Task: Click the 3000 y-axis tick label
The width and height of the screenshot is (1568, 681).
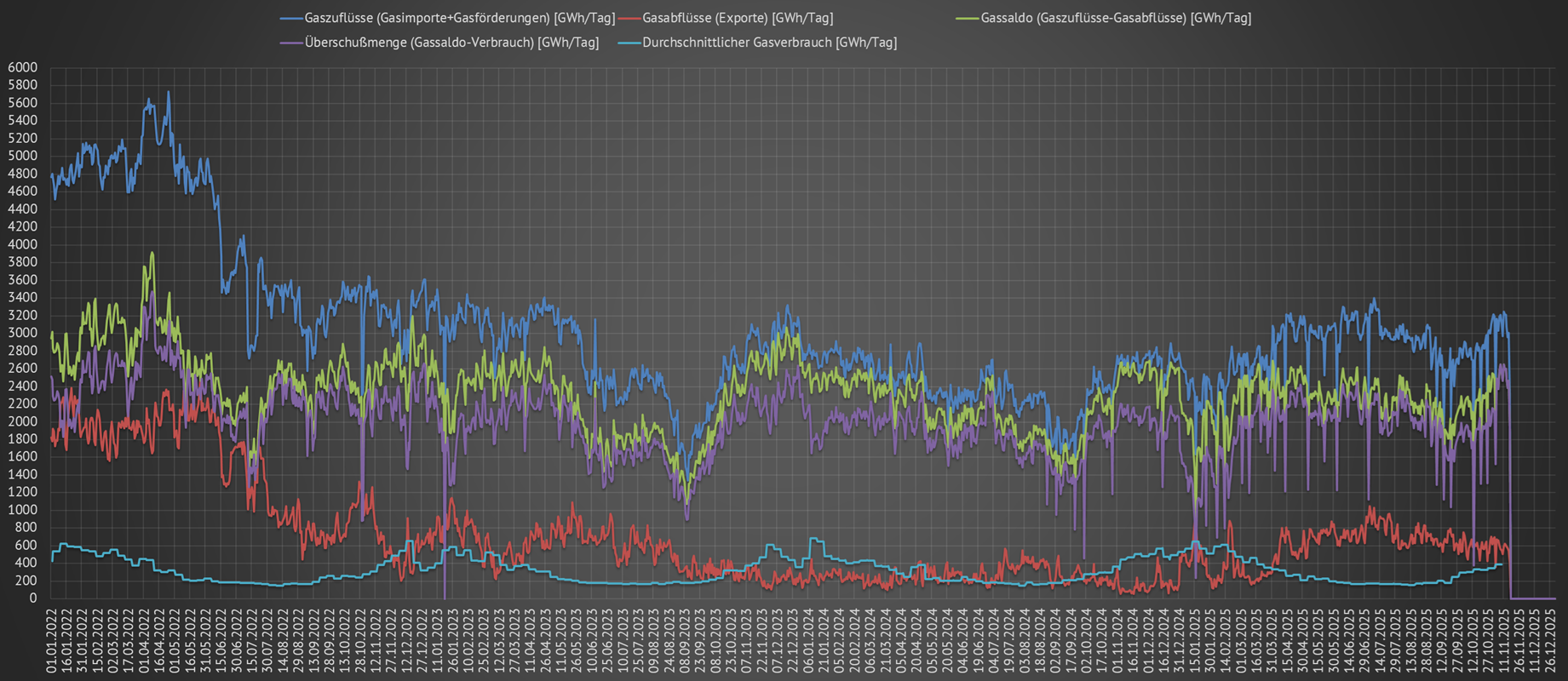Action: click(x=22, y=333)
